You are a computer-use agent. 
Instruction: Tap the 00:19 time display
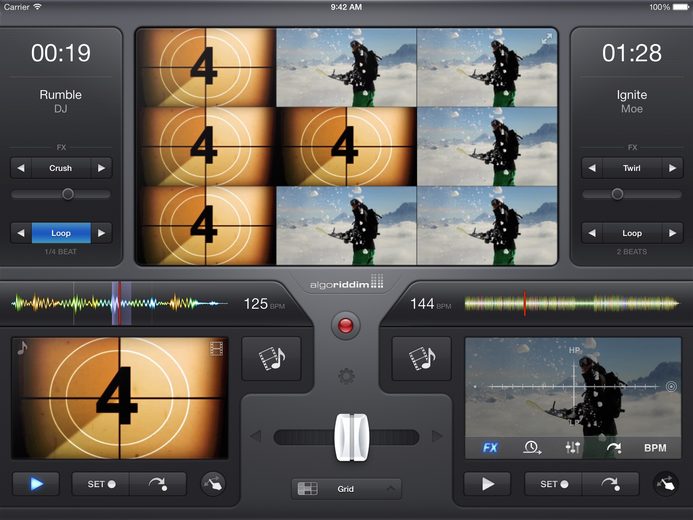click(61, 53)
